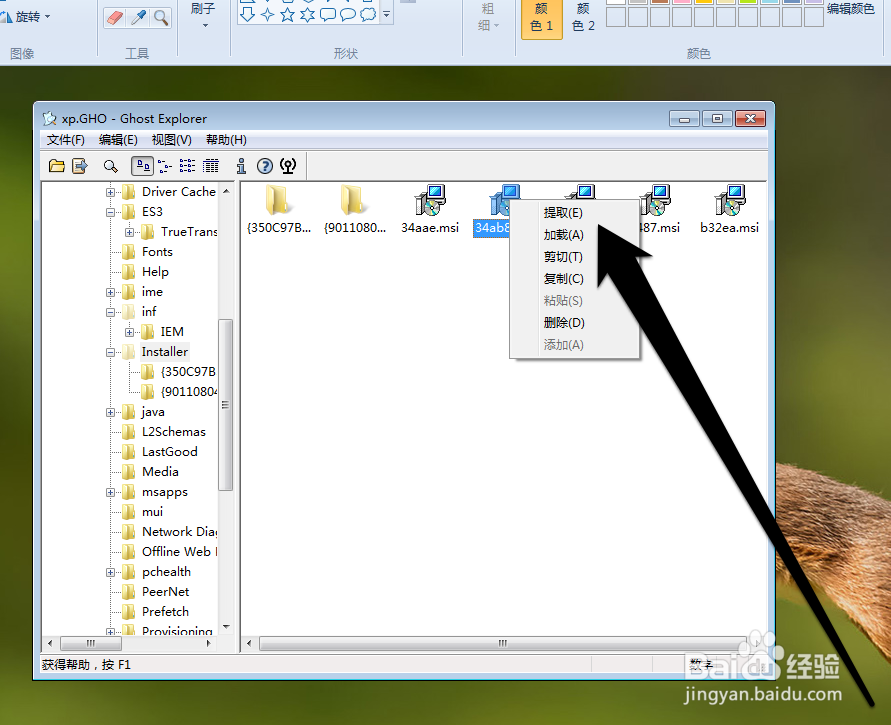Switch to large icons view in Ghost Explorer
Viewport: 891px width, 725px height.
click(142, 166)
